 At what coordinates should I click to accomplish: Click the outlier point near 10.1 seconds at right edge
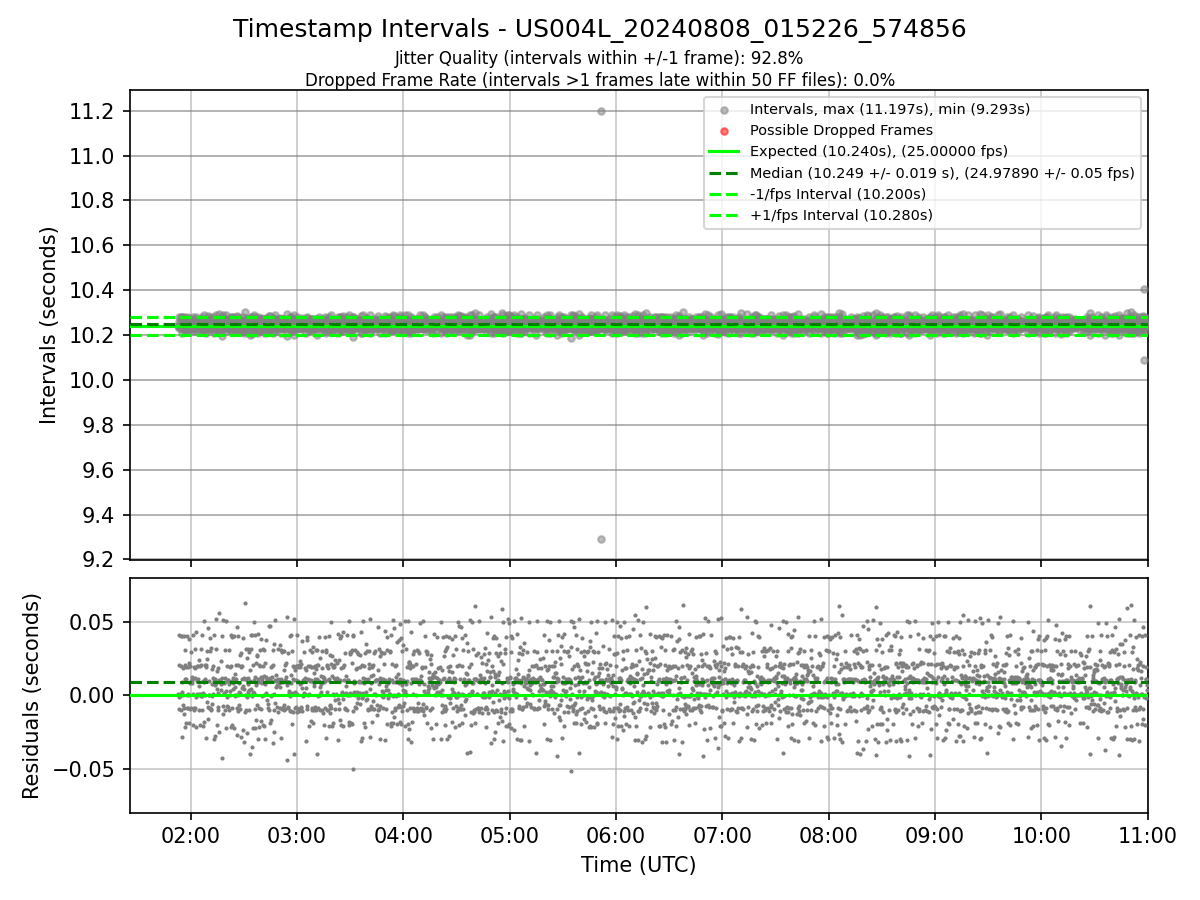point(1144,360)
